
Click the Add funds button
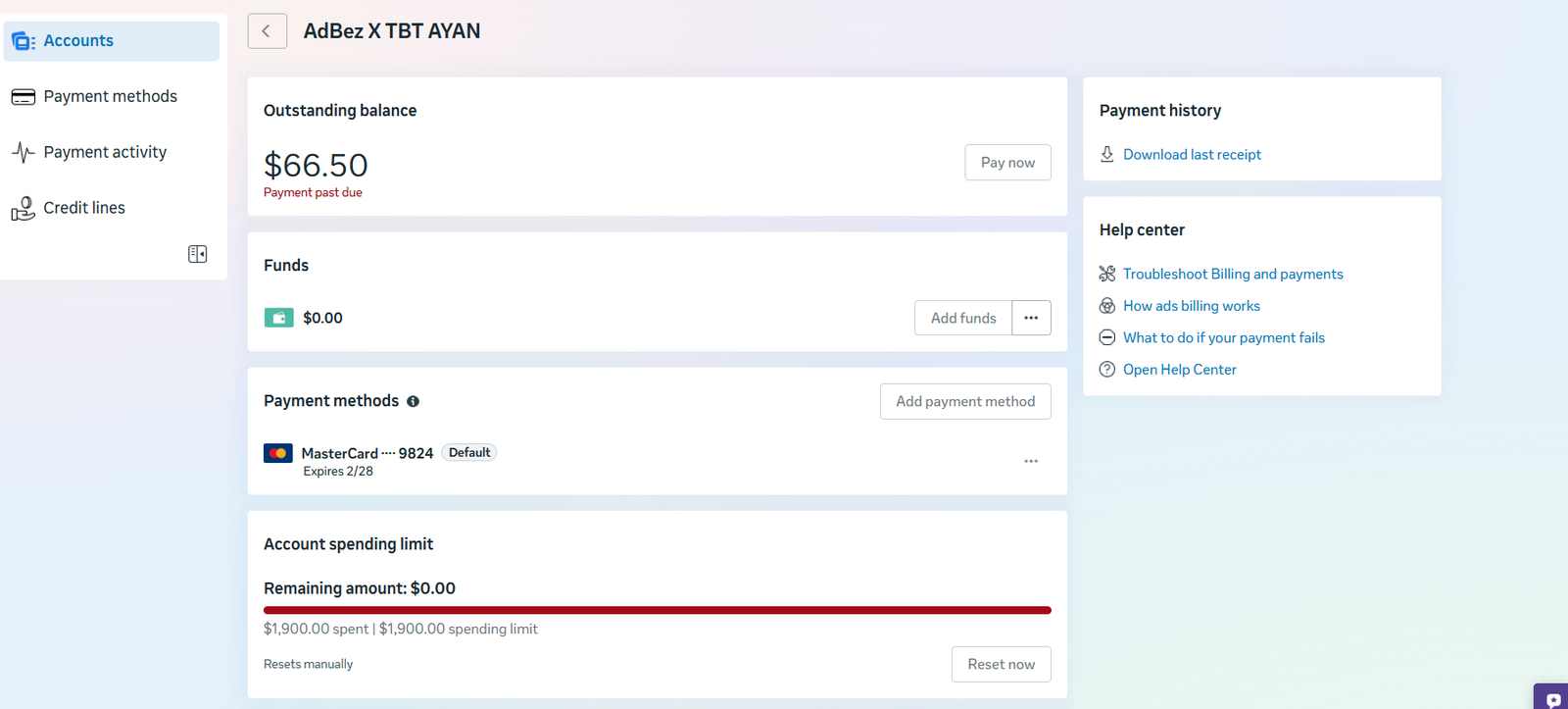pos(963,318)
